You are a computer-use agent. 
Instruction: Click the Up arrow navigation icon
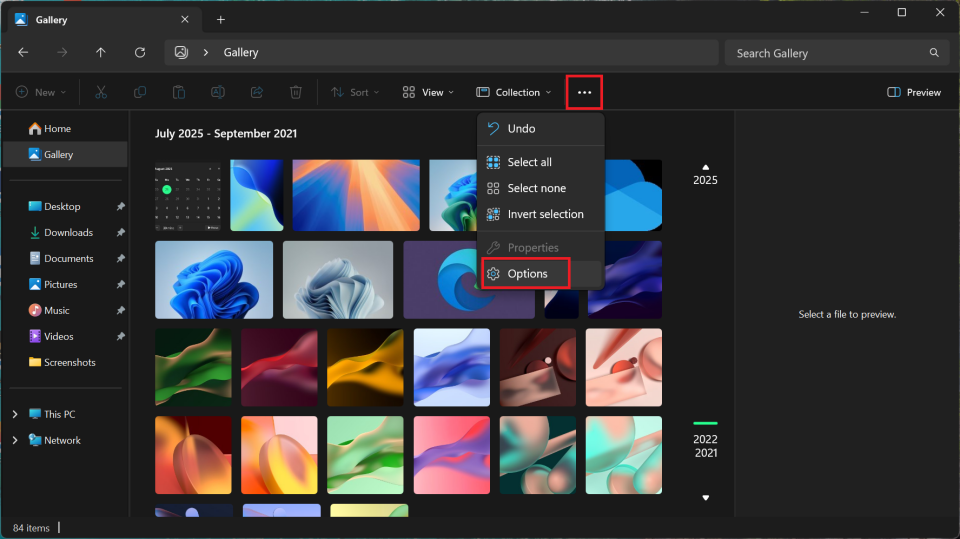click(x=101, y=53)
